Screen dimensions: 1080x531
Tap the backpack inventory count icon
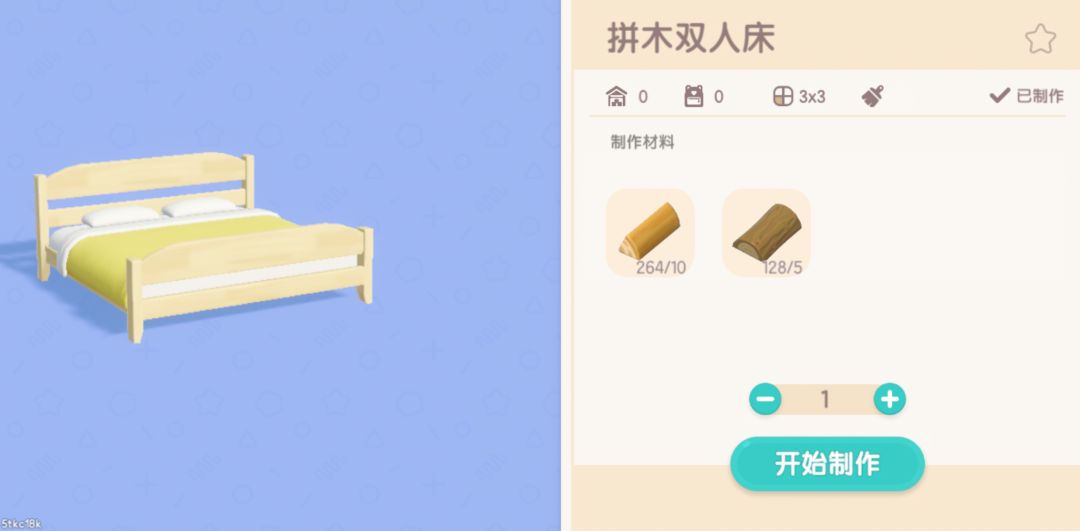(x=694, y=96)
